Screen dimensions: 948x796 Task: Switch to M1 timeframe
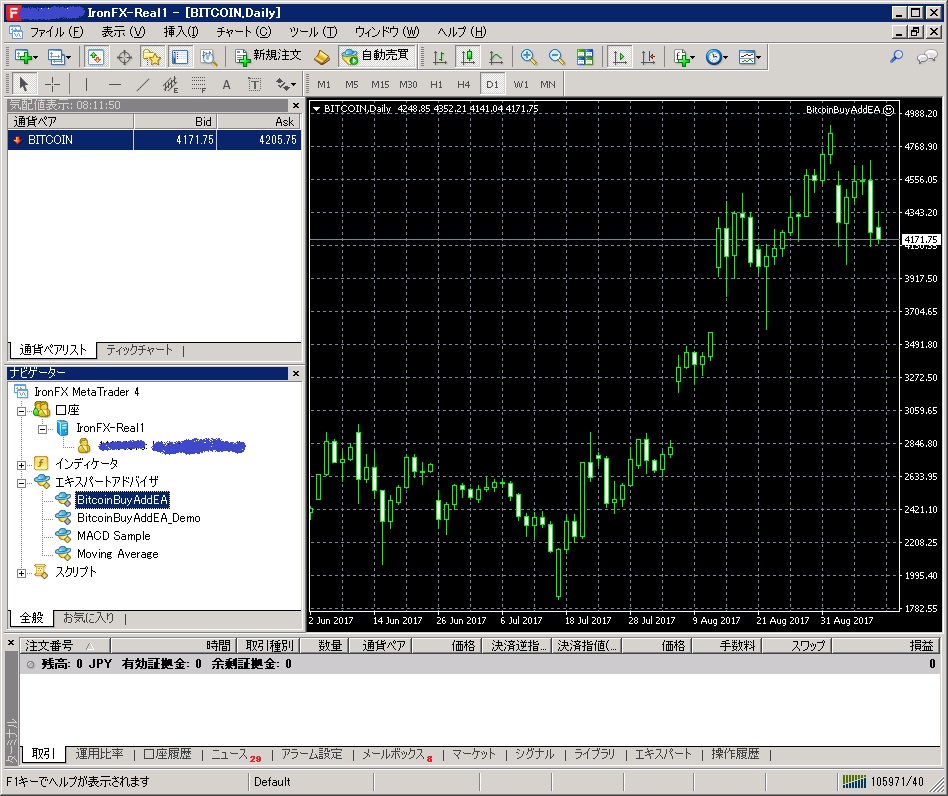coord(323,85)
